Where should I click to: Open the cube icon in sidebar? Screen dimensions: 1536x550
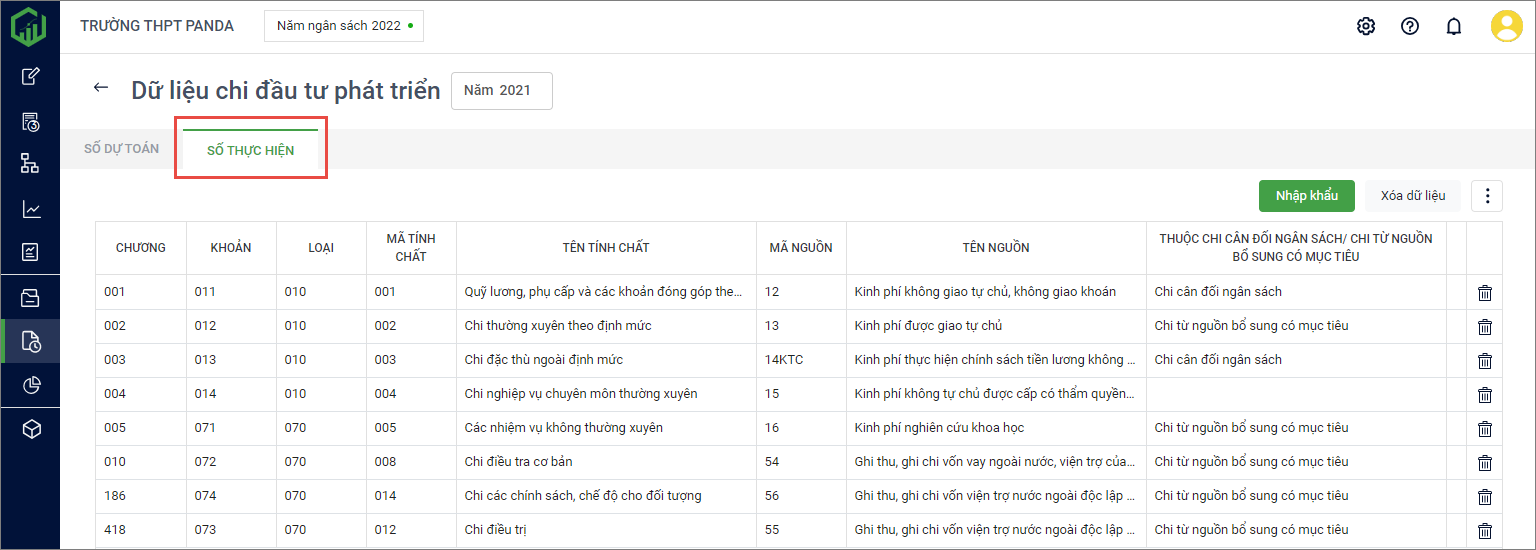click(x=31, y=429)
